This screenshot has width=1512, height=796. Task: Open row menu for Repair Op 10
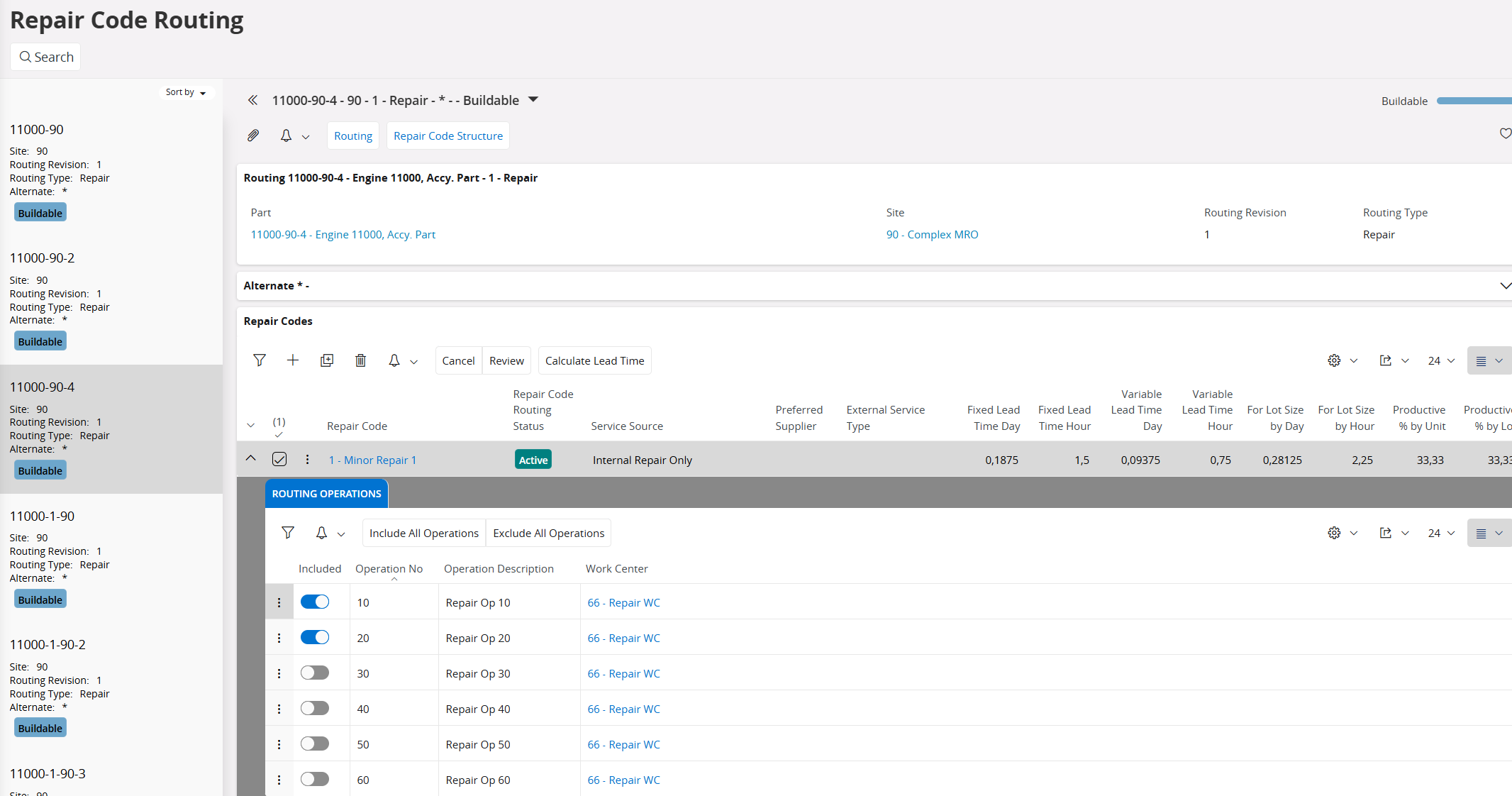pos(279,602)
